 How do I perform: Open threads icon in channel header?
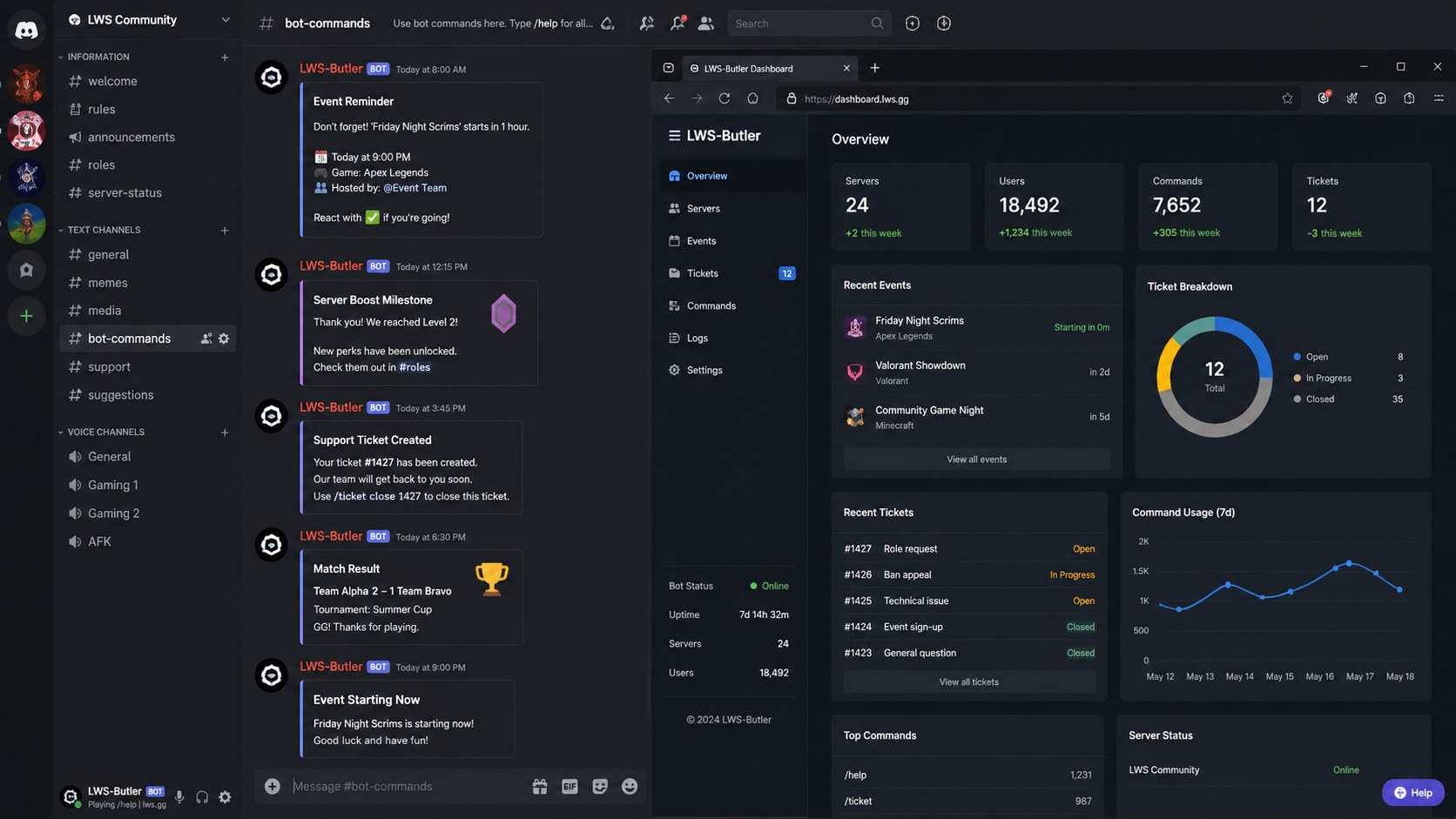pos(646,23)
